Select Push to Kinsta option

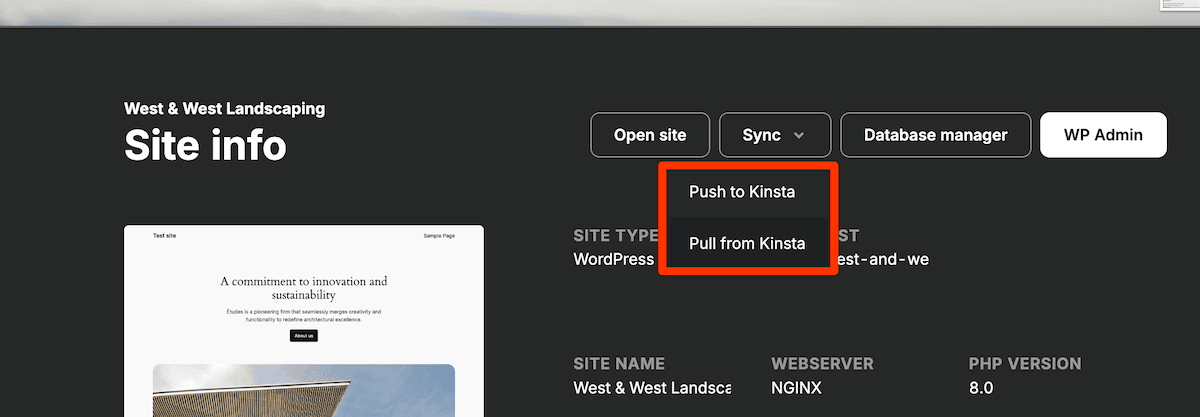pos(742,192)
